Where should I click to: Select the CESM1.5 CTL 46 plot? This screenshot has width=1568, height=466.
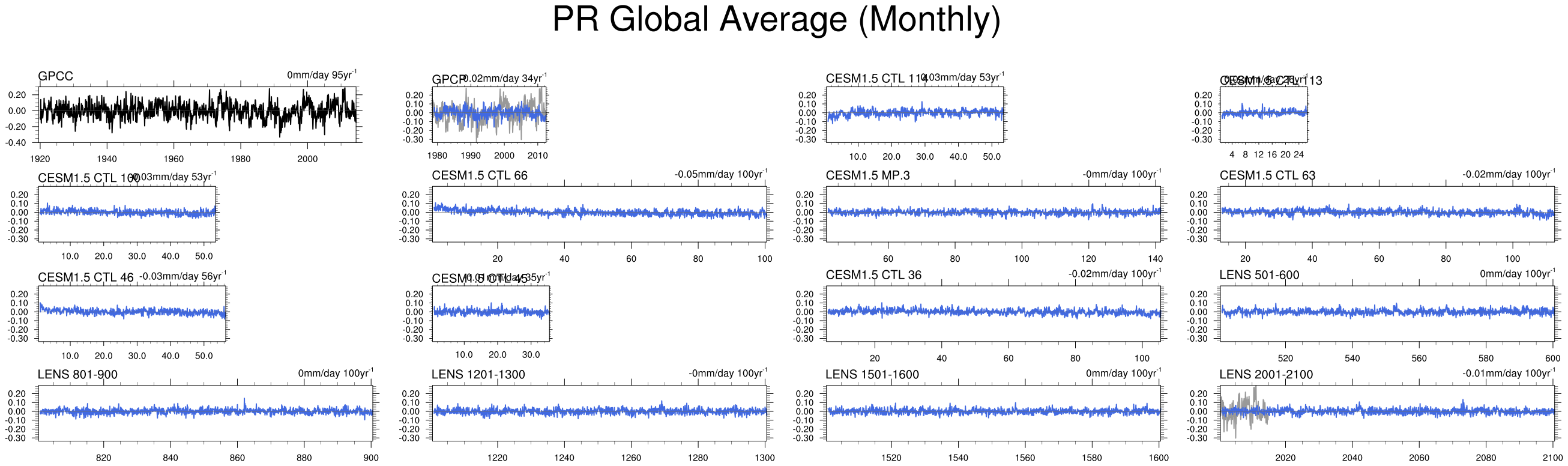click(132, 313)
